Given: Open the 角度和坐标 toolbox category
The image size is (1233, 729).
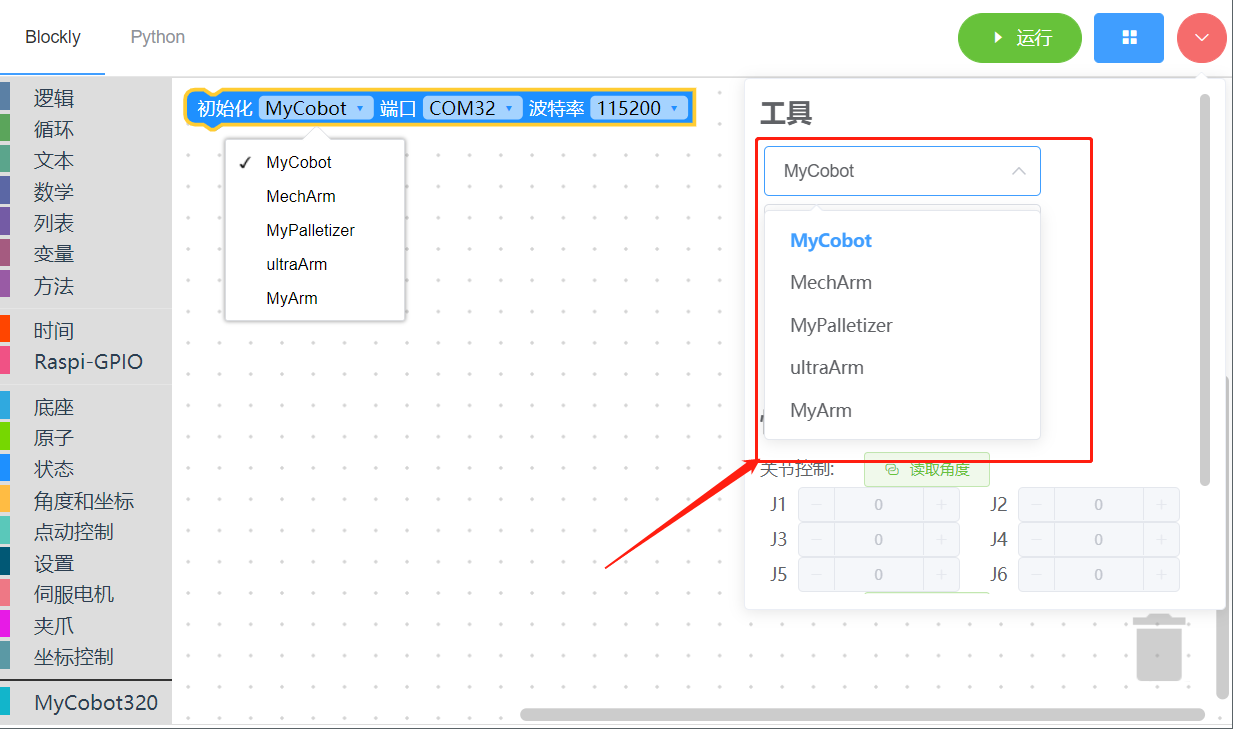Looking at the screenshot, I should point(86,501).
